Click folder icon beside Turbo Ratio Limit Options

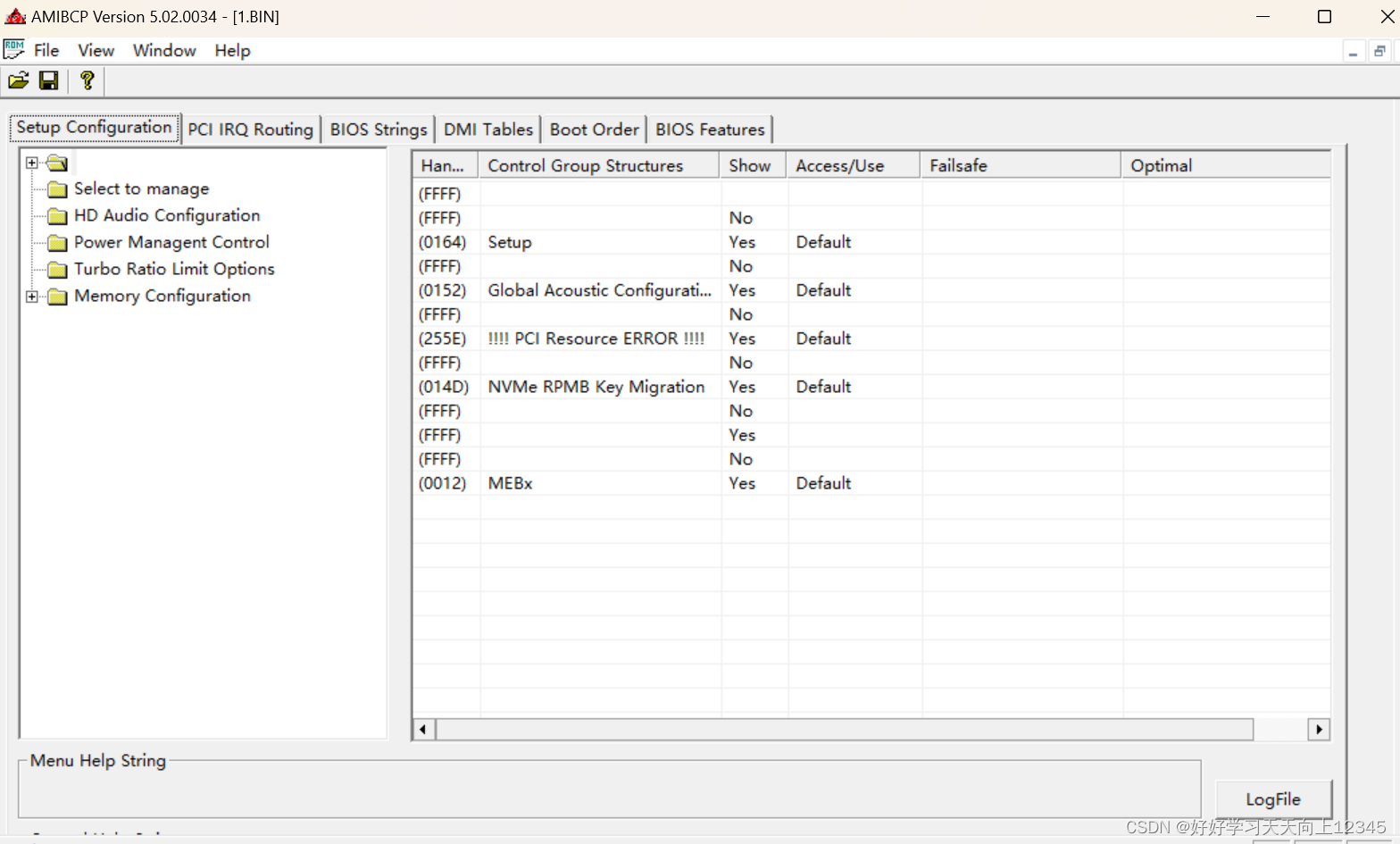pos(58,270)
